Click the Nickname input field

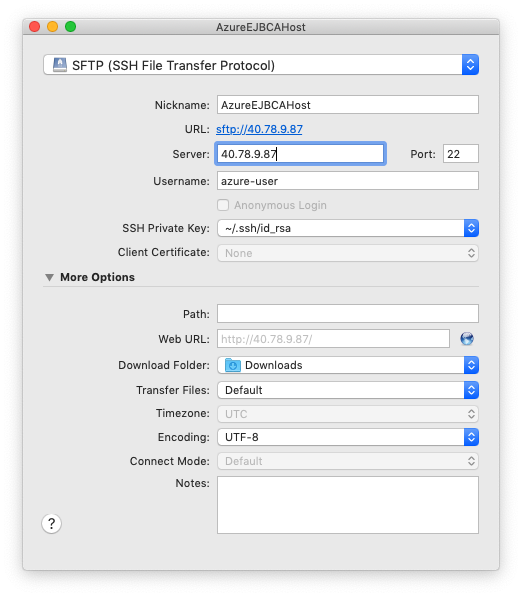348,105
